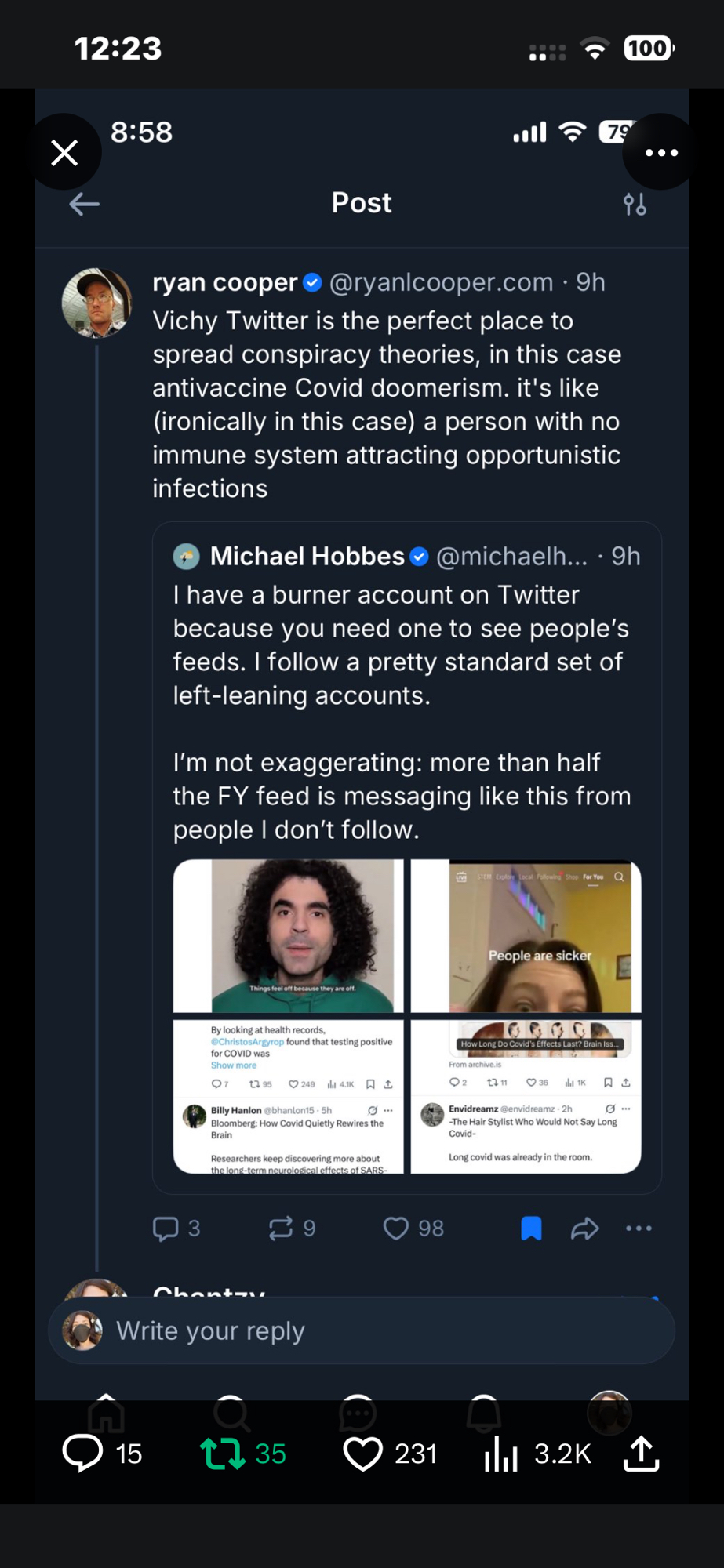The width and height of the screenshot is (724, 1568).
Task: Open the curly-haired man video thumbnail
Action: [289, 936]
